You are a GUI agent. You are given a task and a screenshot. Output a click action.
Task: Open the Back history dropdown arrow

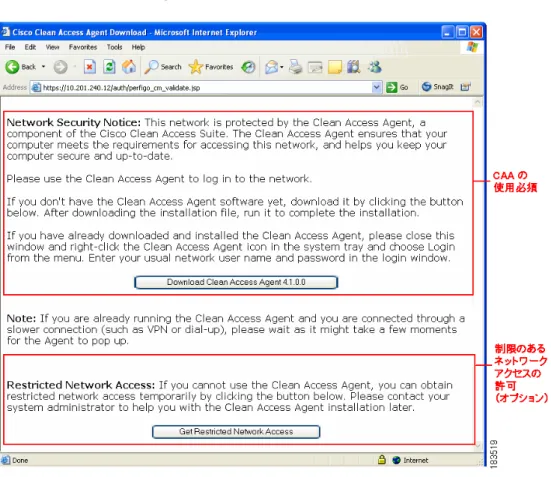tap(44, 66)
